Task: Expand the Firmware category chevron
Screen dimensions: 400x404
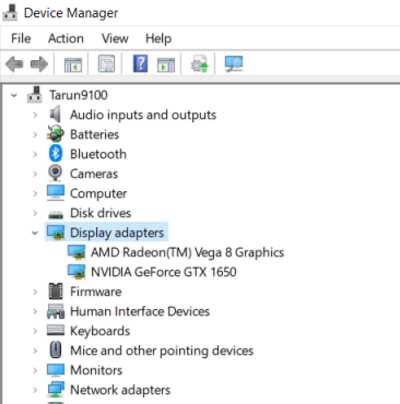Action: [35, 292]
